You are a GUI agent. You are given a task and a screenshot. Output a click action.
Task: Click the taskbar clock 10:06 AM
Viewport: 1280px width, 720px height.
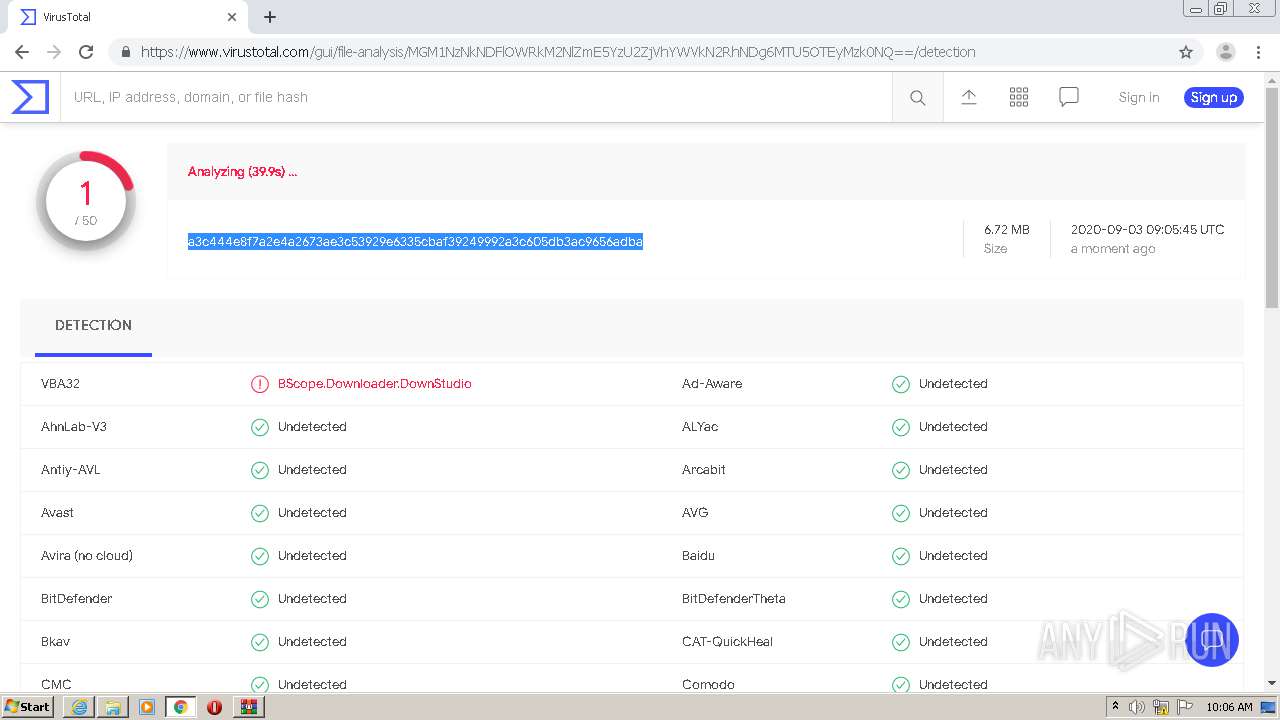(1229, 707)
